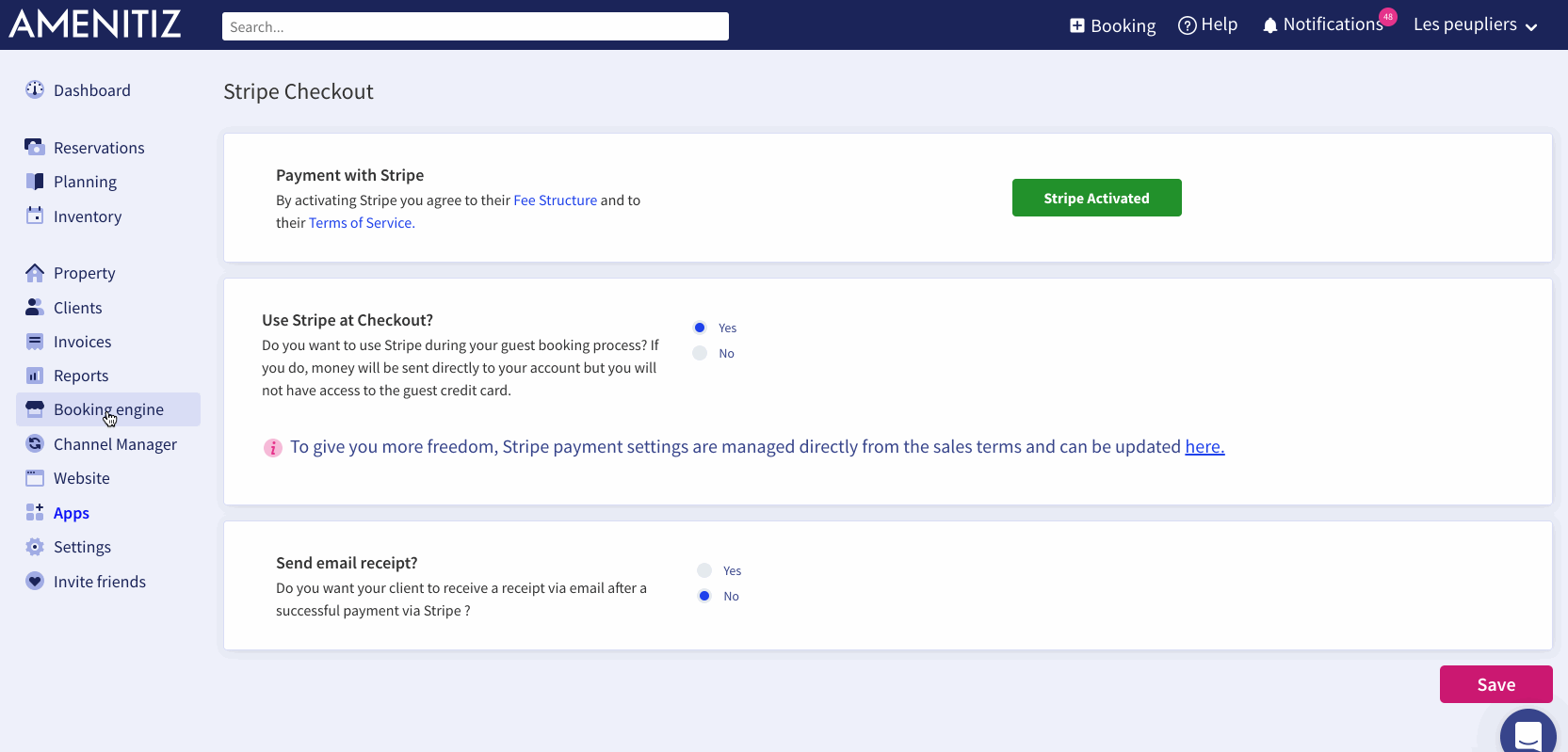1568x752 pixels.
Task: Open Channel Manager menu item
Action: (115, 444)
